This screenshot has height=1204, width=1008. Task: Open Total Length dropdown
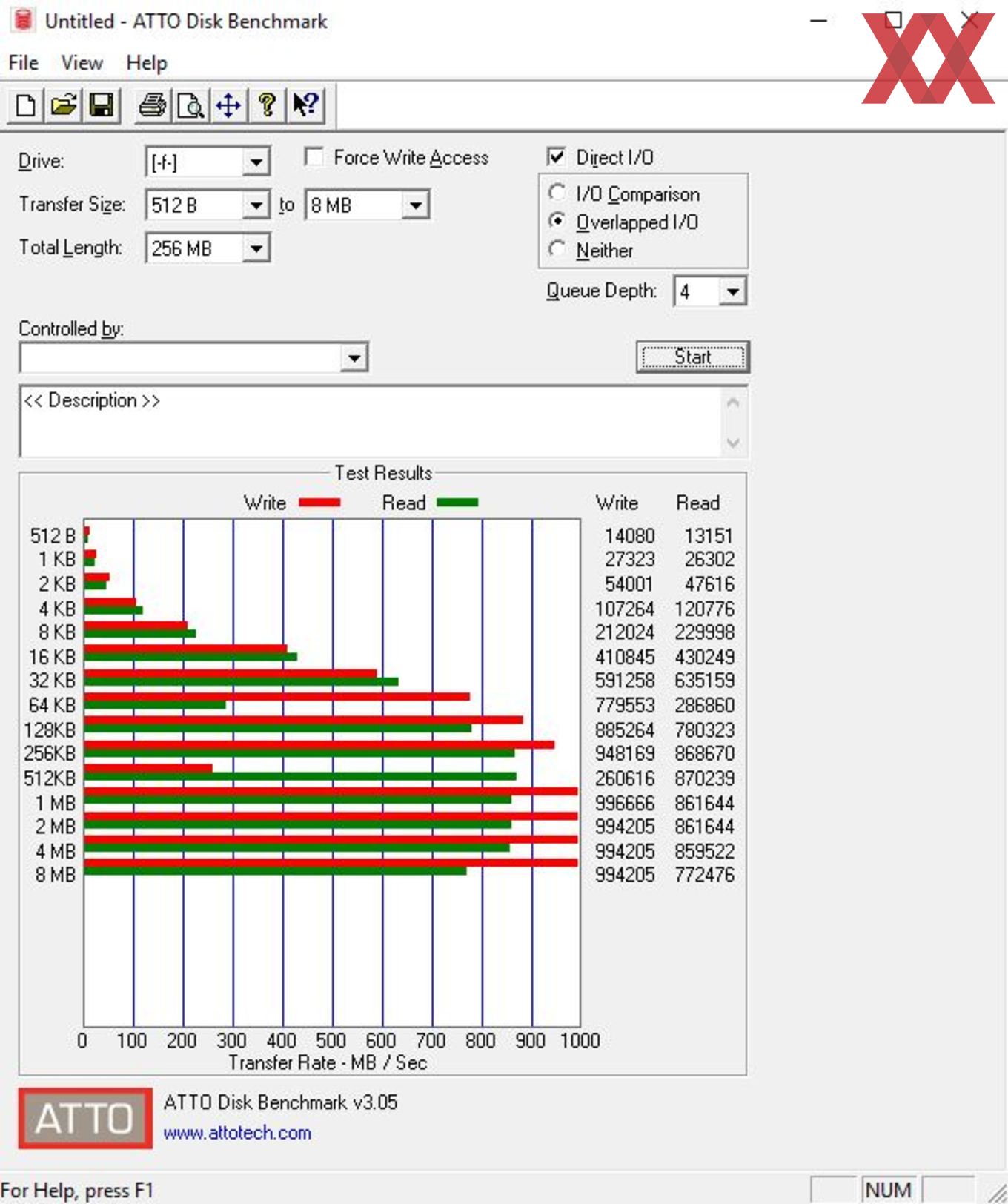(256, 248)
